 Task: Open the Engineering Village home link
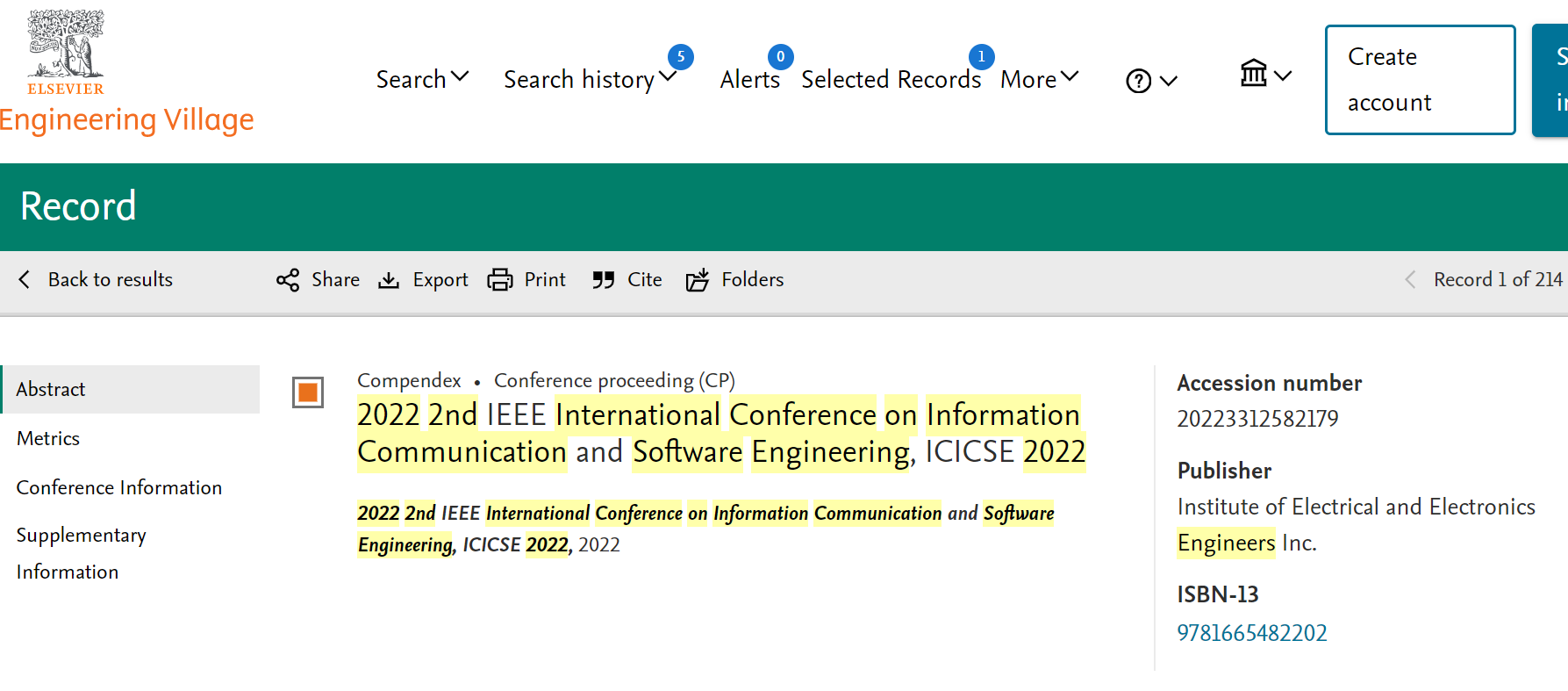(126, 119)
